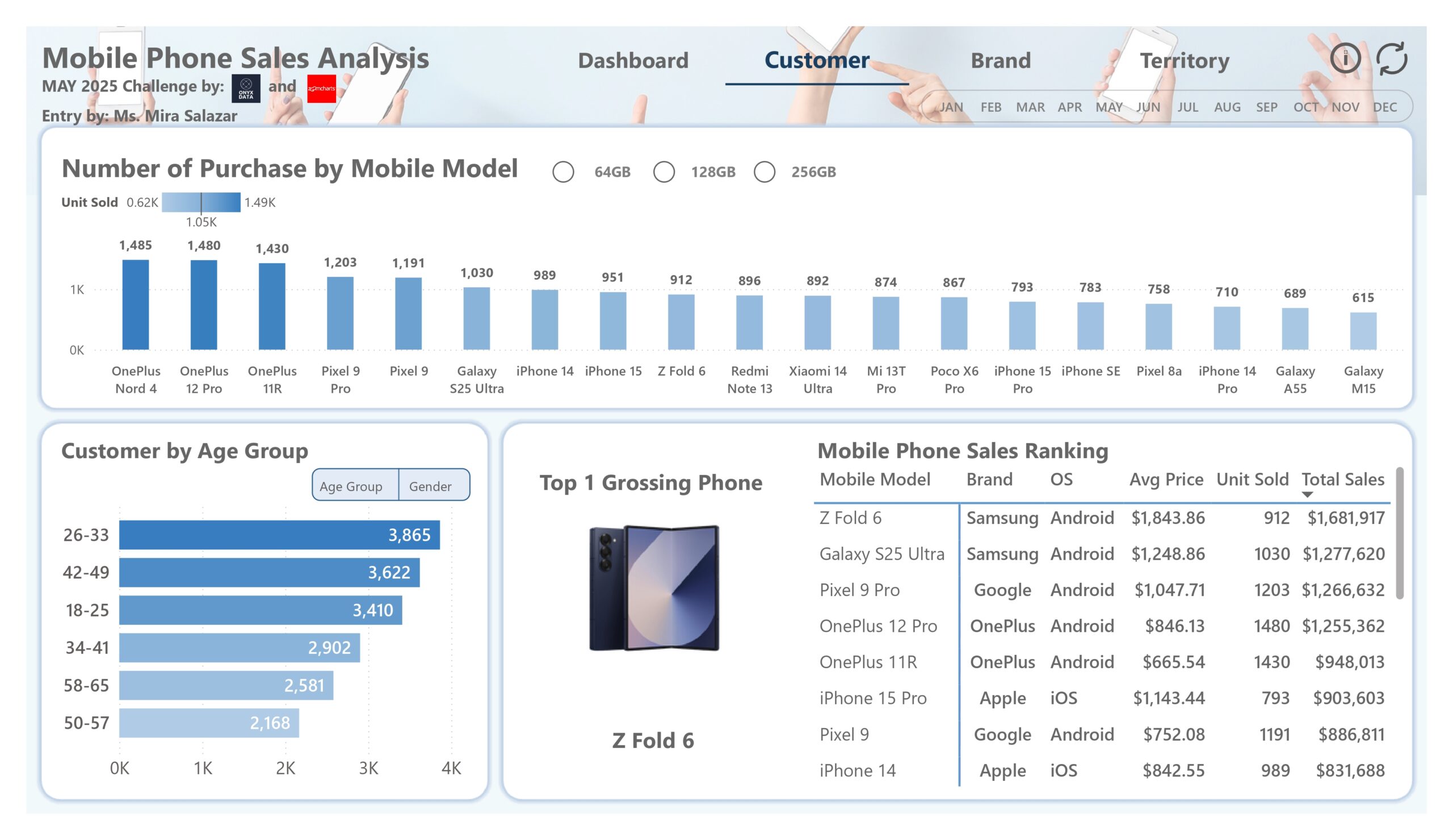The width and height of the screenshot is (1453, 840).
Task: Select the 26-33 age group bar
Action: tap(279, 535)
